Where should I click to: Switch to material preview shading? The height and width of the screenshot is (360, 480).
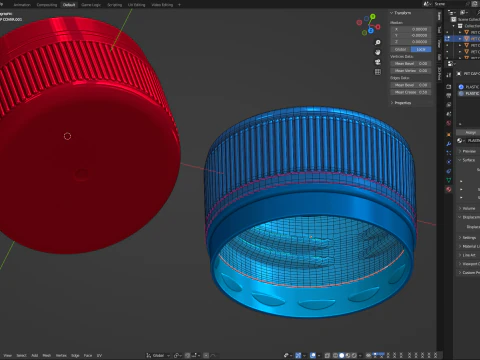[348, 355]
